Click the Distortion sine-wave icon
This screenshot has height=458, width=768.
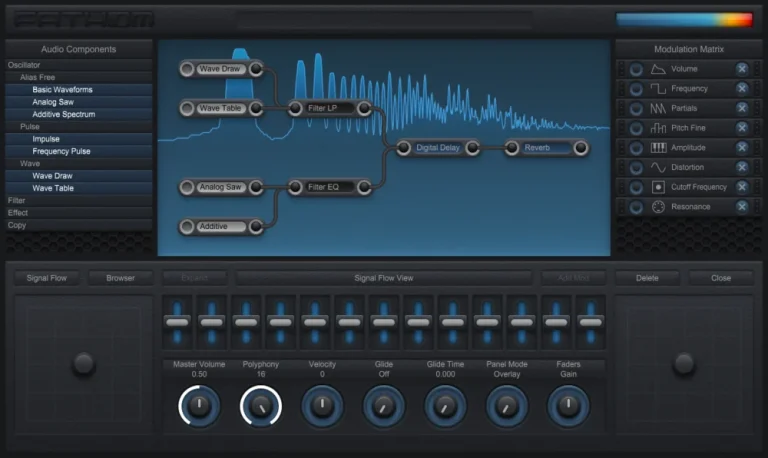coord(658,167)
